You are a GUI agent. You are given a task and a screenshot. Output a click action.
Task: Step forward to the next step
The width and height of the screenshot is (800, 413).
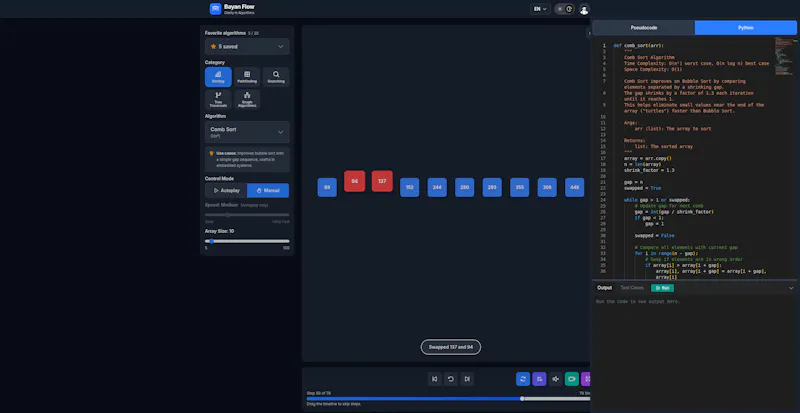(x=467, y=379)
